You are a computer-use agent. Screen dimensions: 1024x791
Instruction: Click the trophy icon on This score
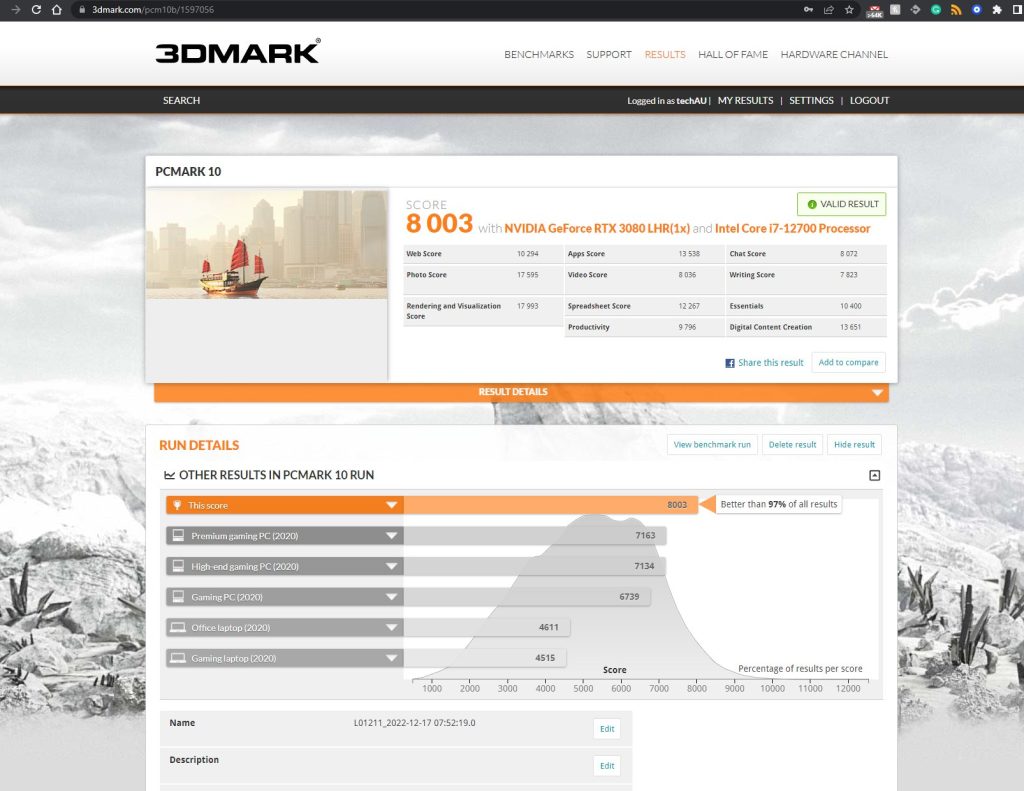[x=177, y=505]
